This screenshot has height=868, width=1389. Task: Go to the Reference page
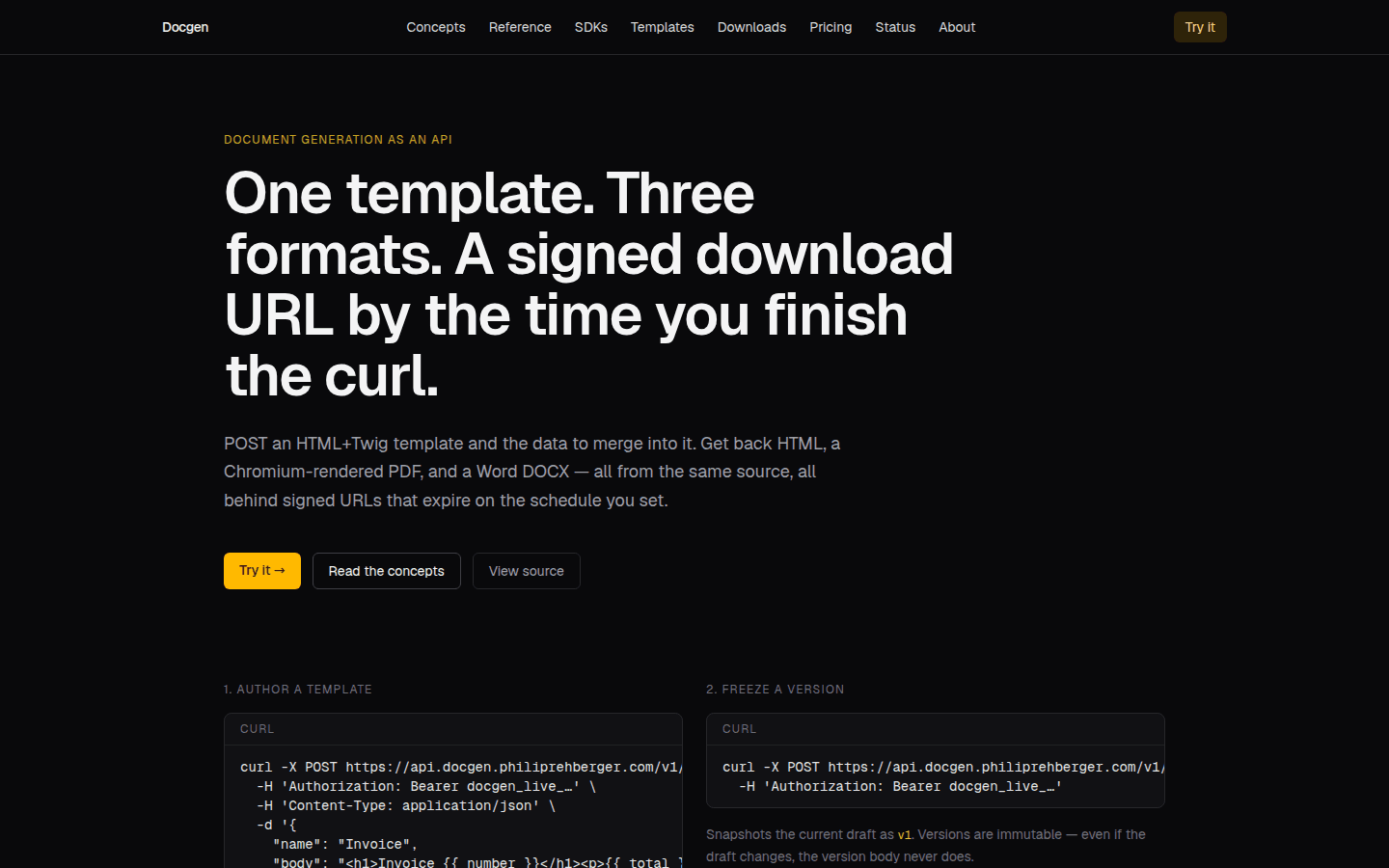520,27
